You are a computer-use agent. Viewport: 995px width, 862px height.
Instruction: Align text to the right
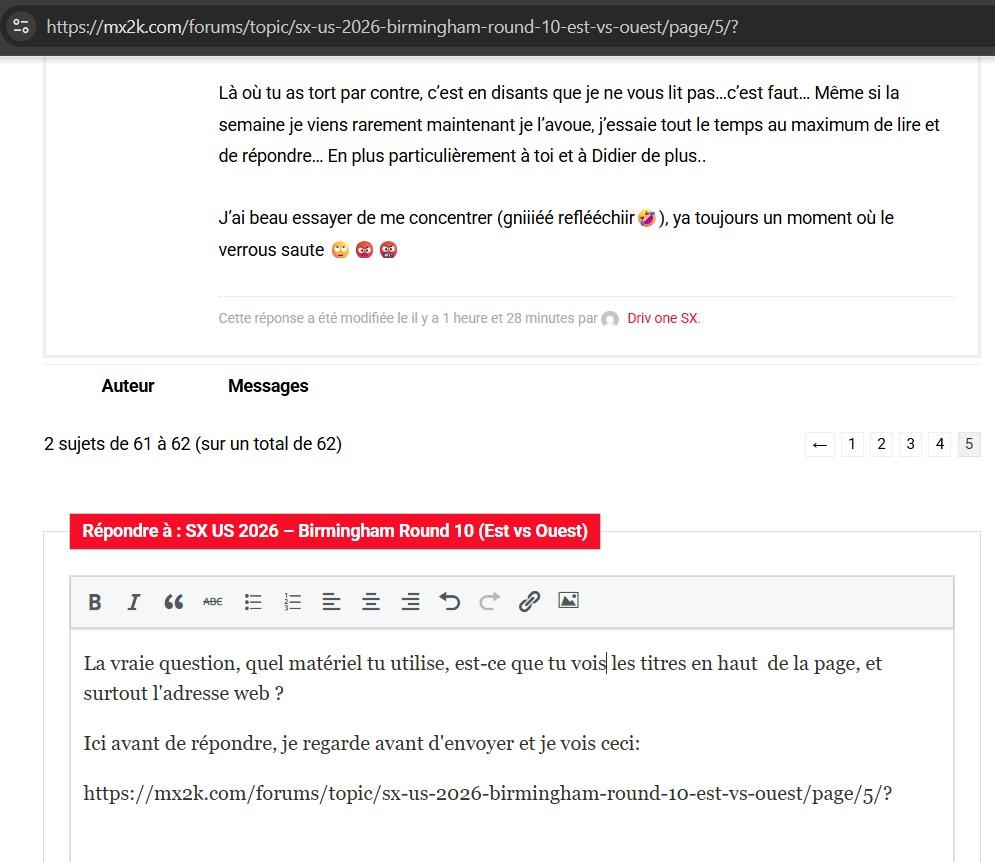pos(410,602)
